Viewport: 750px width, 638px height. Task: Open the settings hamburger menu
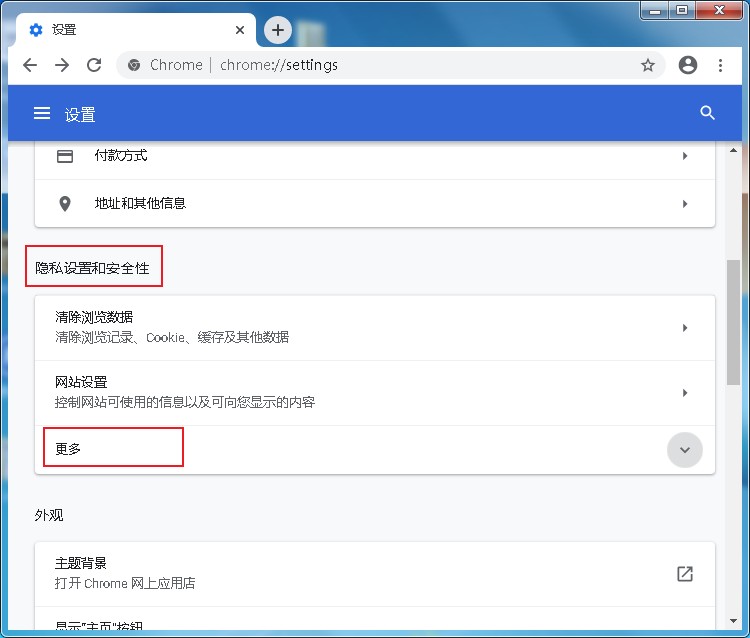(x=42, y=114)
